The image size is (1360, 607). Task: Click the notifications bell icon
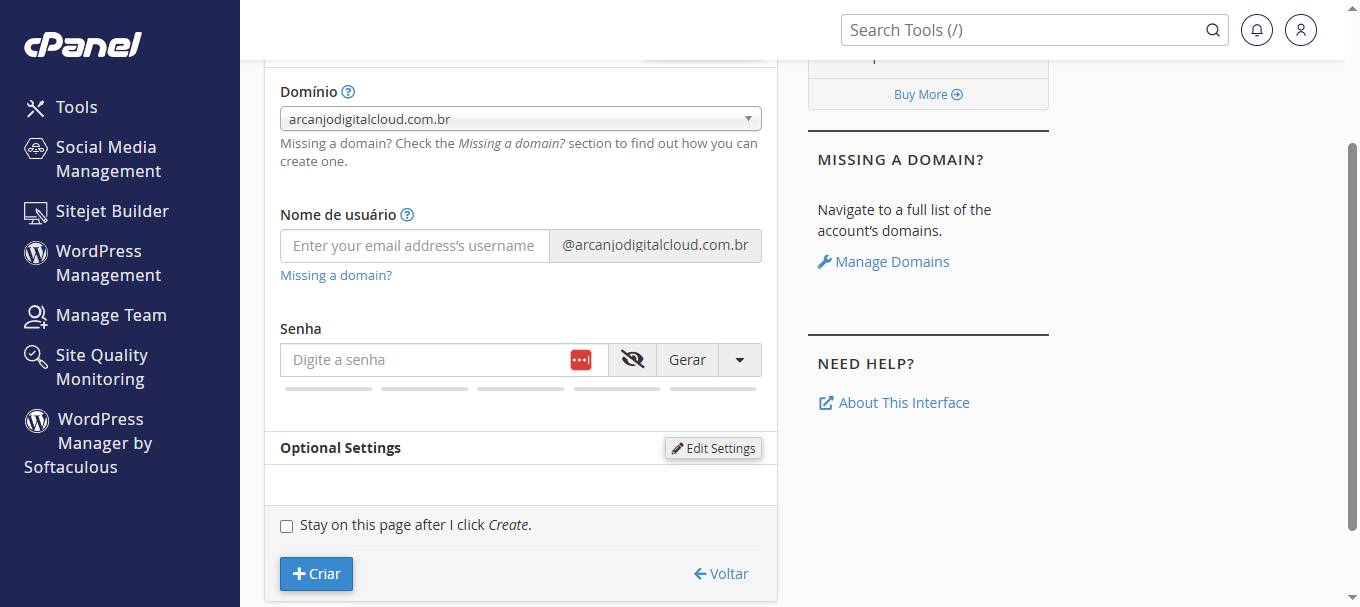click(1257, 30)
